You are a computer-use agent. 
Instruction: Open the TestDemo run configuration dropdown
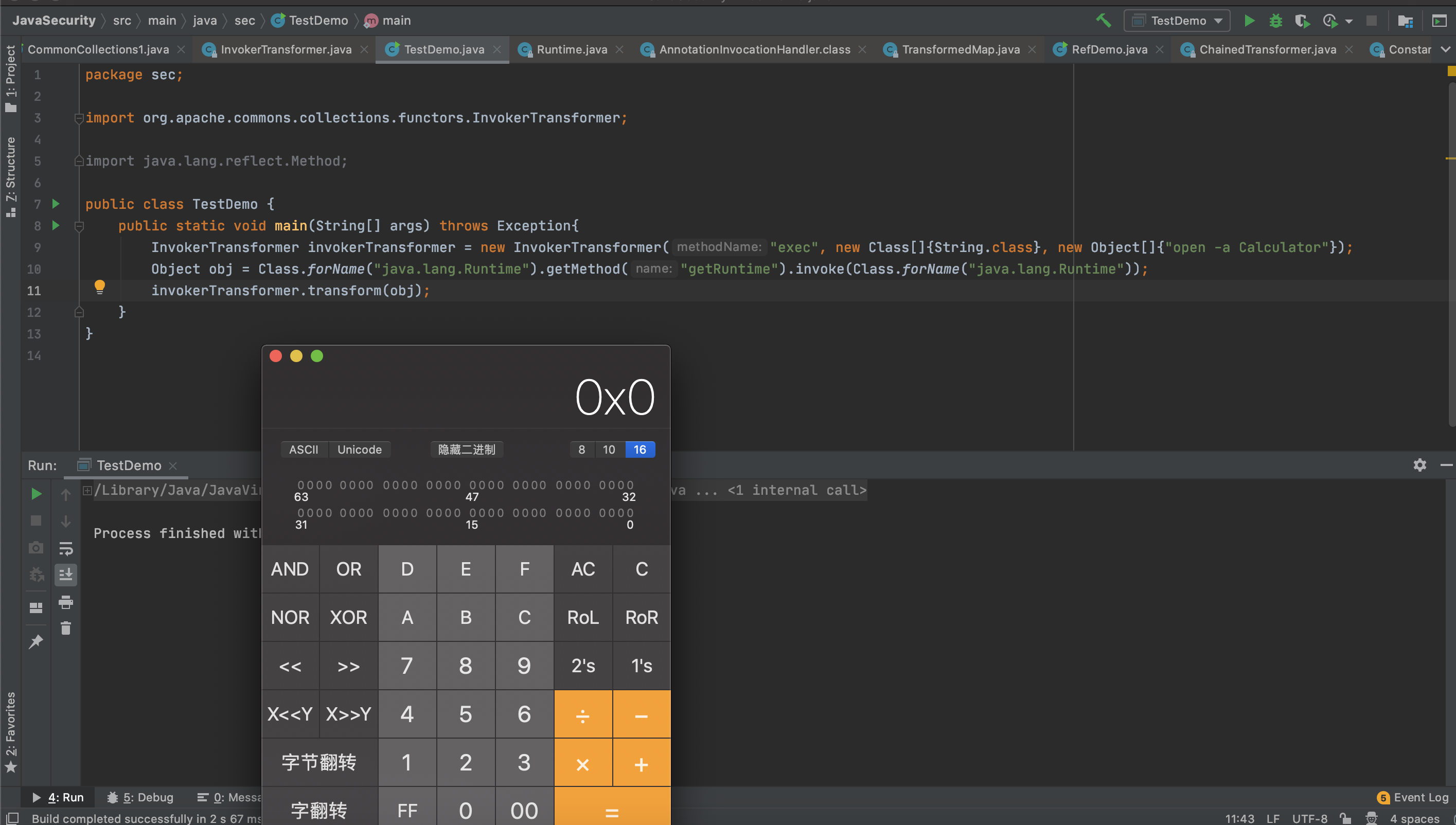tap(1177, 21)
